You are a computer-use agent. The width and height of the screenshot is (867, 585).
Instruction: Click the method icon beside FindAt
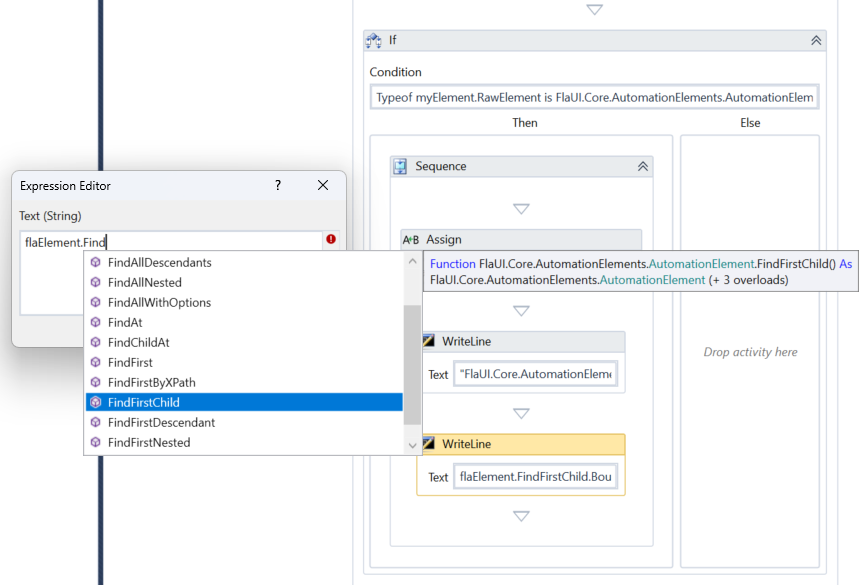(x=96, y=322)
